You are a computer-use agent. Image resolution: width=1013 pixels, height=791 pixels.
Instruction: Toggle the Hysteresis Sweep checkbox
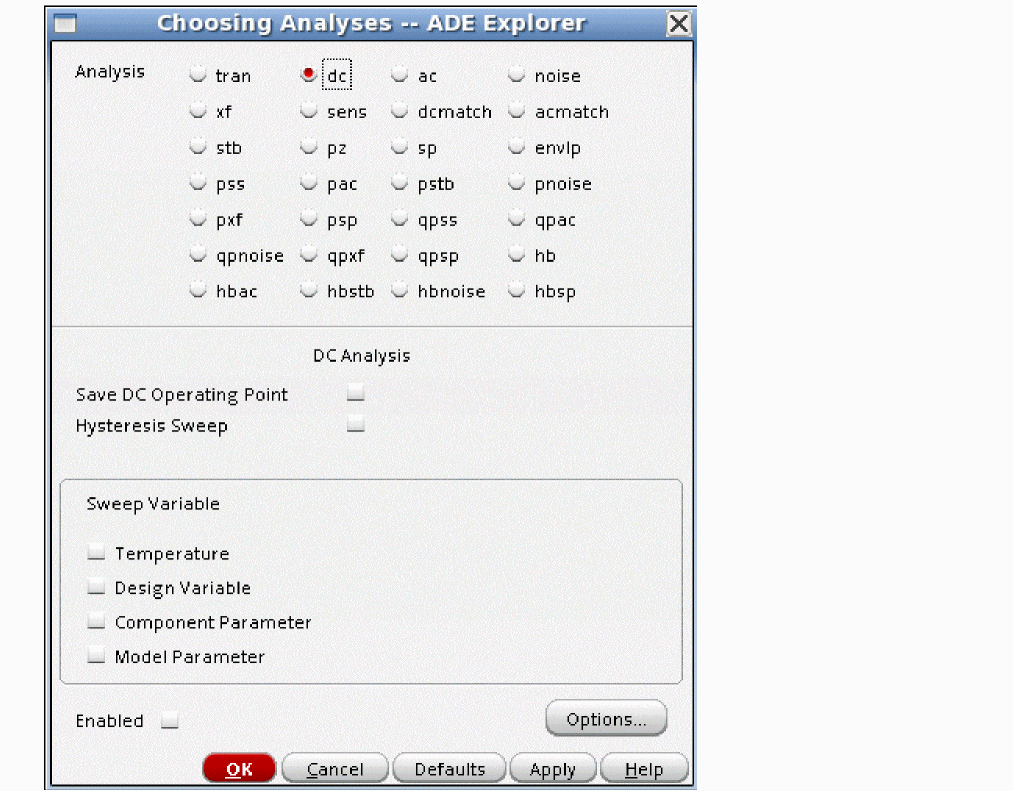[x=356, y=425]
